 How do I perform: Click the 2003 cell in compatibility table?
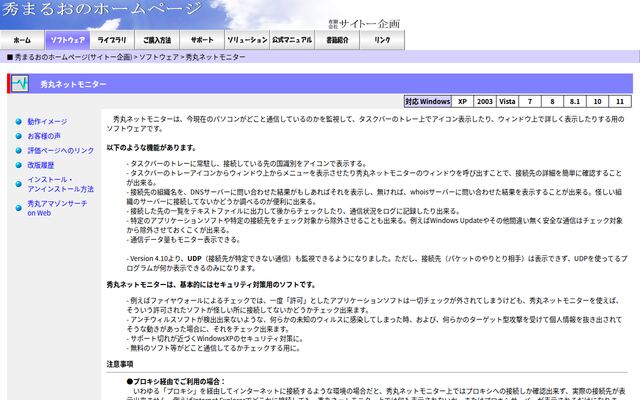(x=485, y=102)
